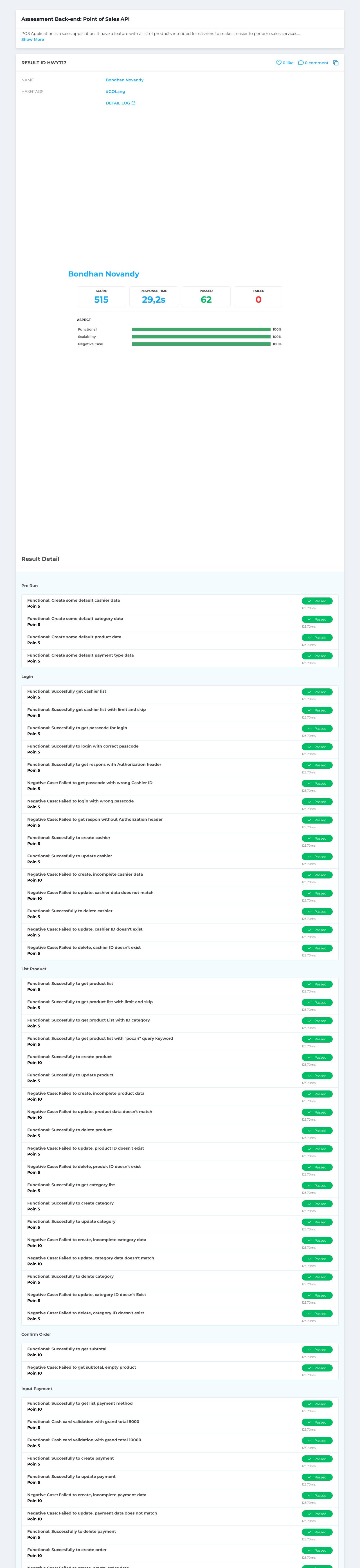This screenshot has height=1568, width=360.
Task: Click Passed badge for Succesfully to create order
Action: (317, 1550)
